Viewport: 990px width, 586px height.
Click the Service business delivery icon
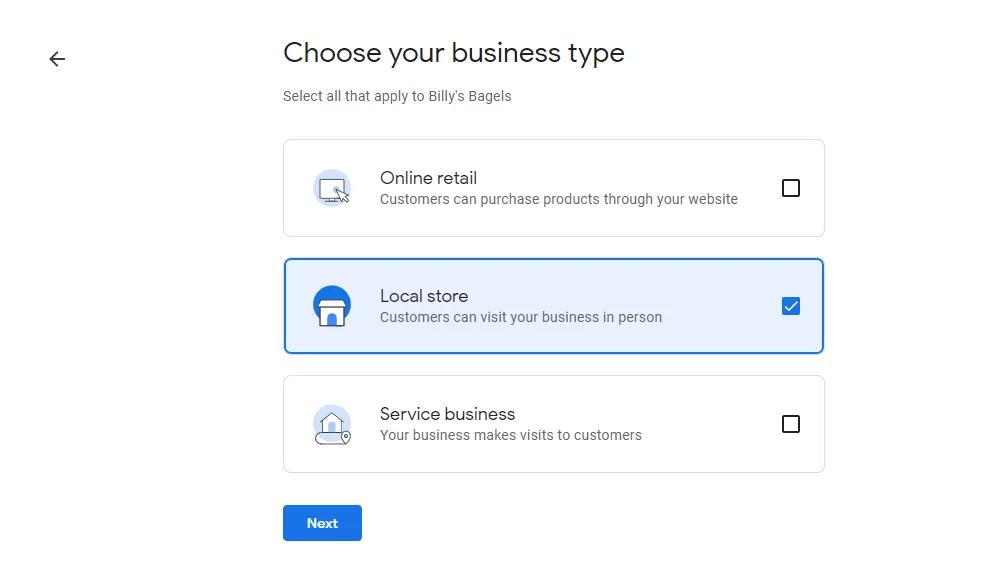(x=332, y=424)
